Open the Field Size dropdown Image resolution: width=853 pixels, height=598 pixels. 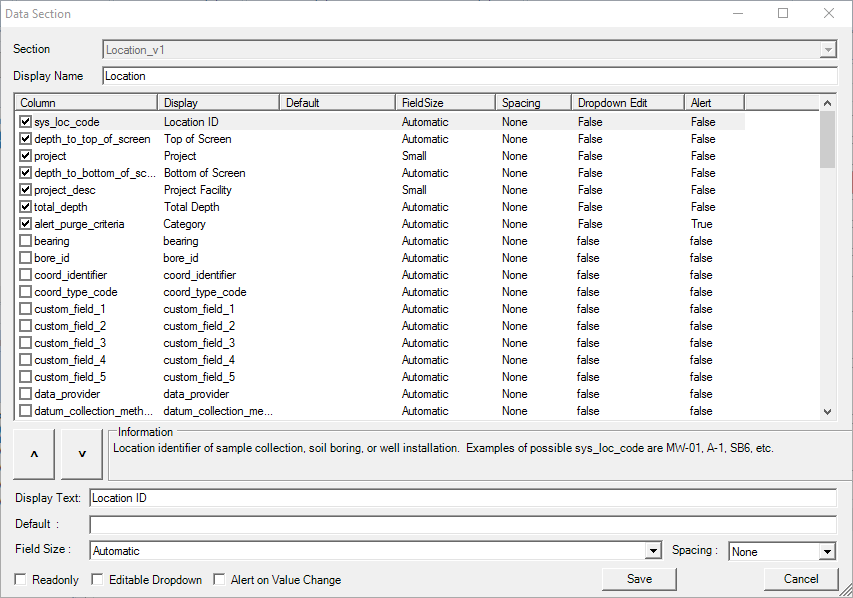[653, 551]
